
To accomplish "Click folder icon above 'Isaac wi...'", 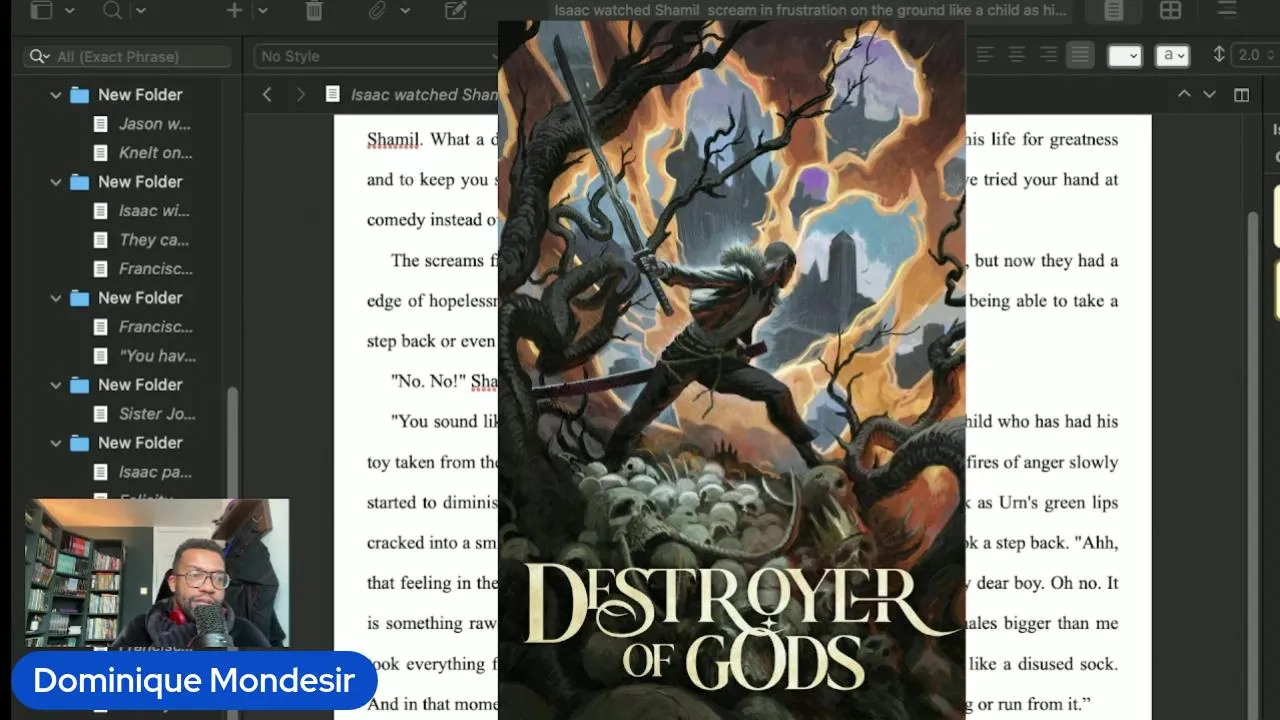I will pyautogui.click(x=80, y=182).
